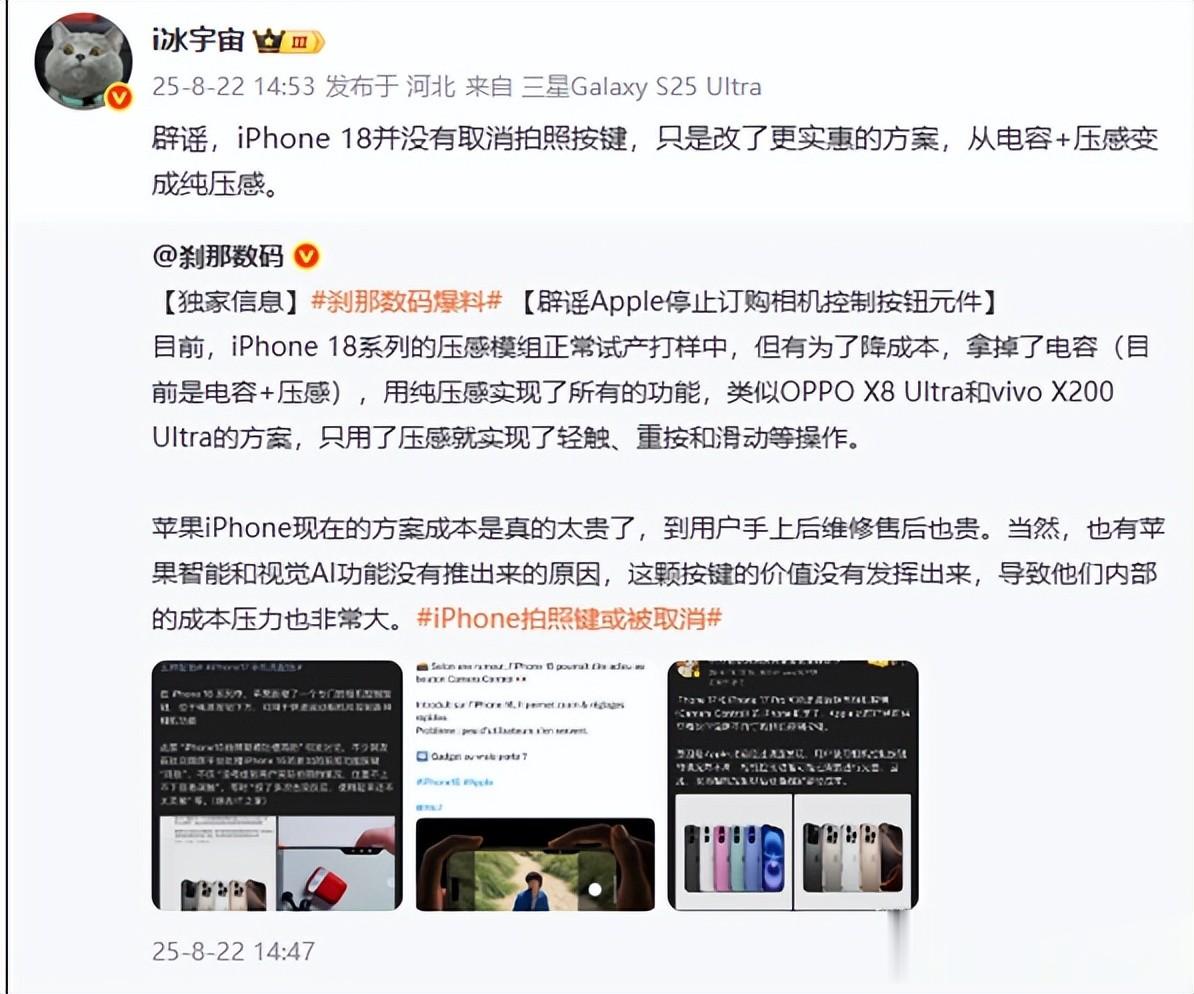Screen dimensions: 1194x994
Task: Open the crown membership level badge
Action: click(x=289, y=41)
